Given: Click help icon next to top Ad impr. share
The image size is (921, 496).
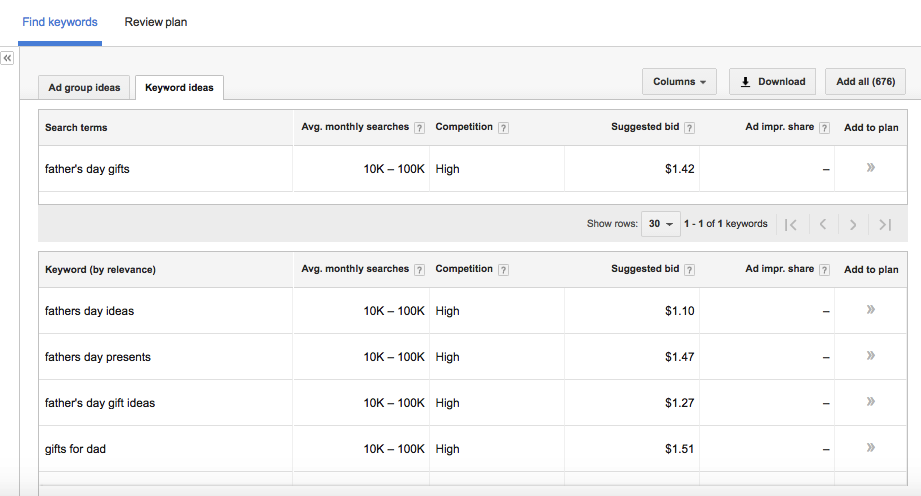Looking at the screenshot, I should coord(824,128).
